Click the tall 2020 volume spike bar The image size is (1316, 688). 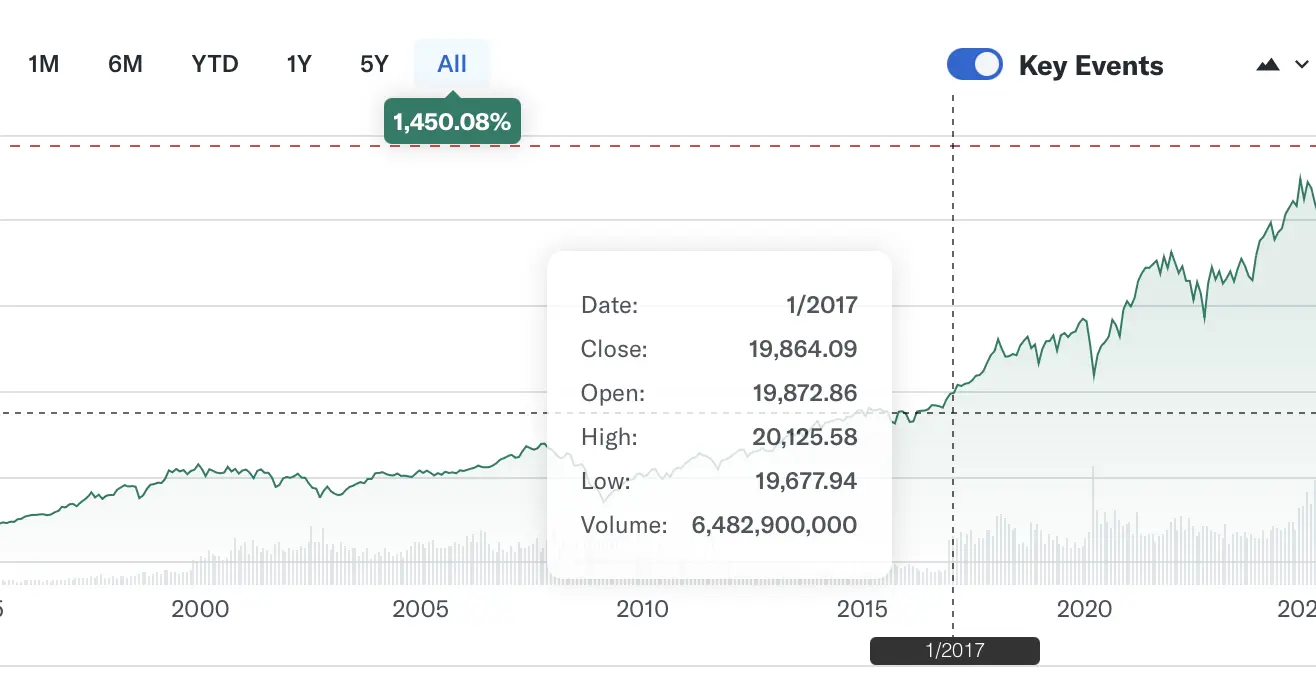pos(1093,520)
